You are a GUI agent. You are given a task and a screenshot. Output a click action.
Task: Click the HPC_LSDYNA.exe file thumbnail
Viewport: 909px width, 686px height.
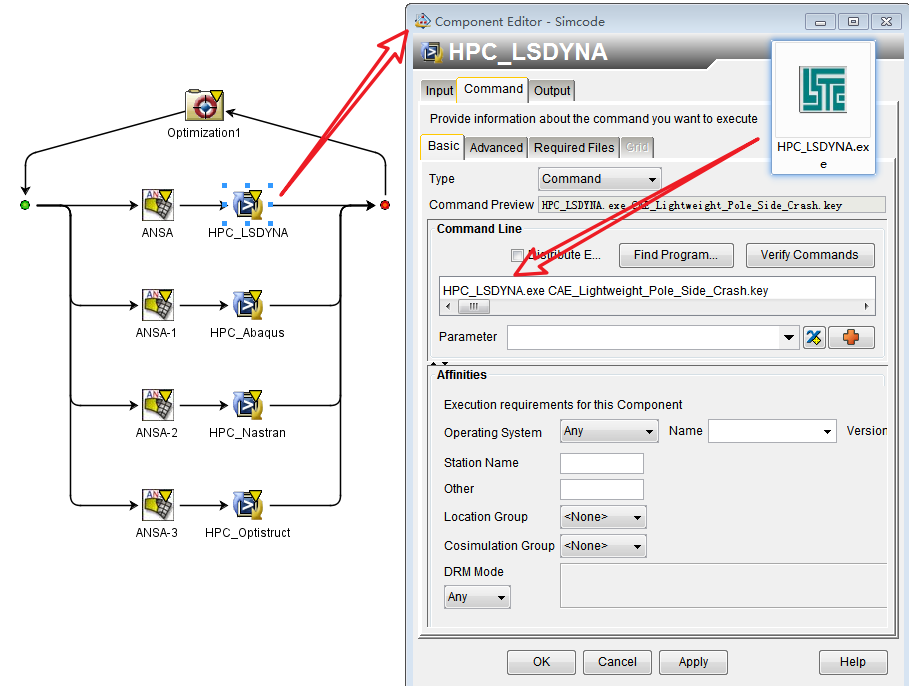[x=823, y=107]
